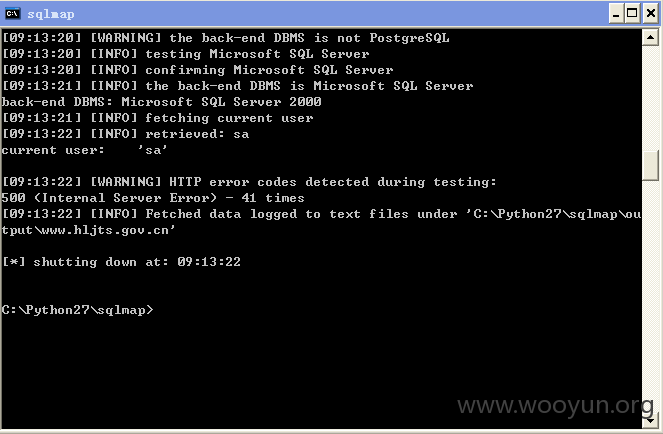
Task: Open the cmd system menu icon
Action: (x=13, y=14)
